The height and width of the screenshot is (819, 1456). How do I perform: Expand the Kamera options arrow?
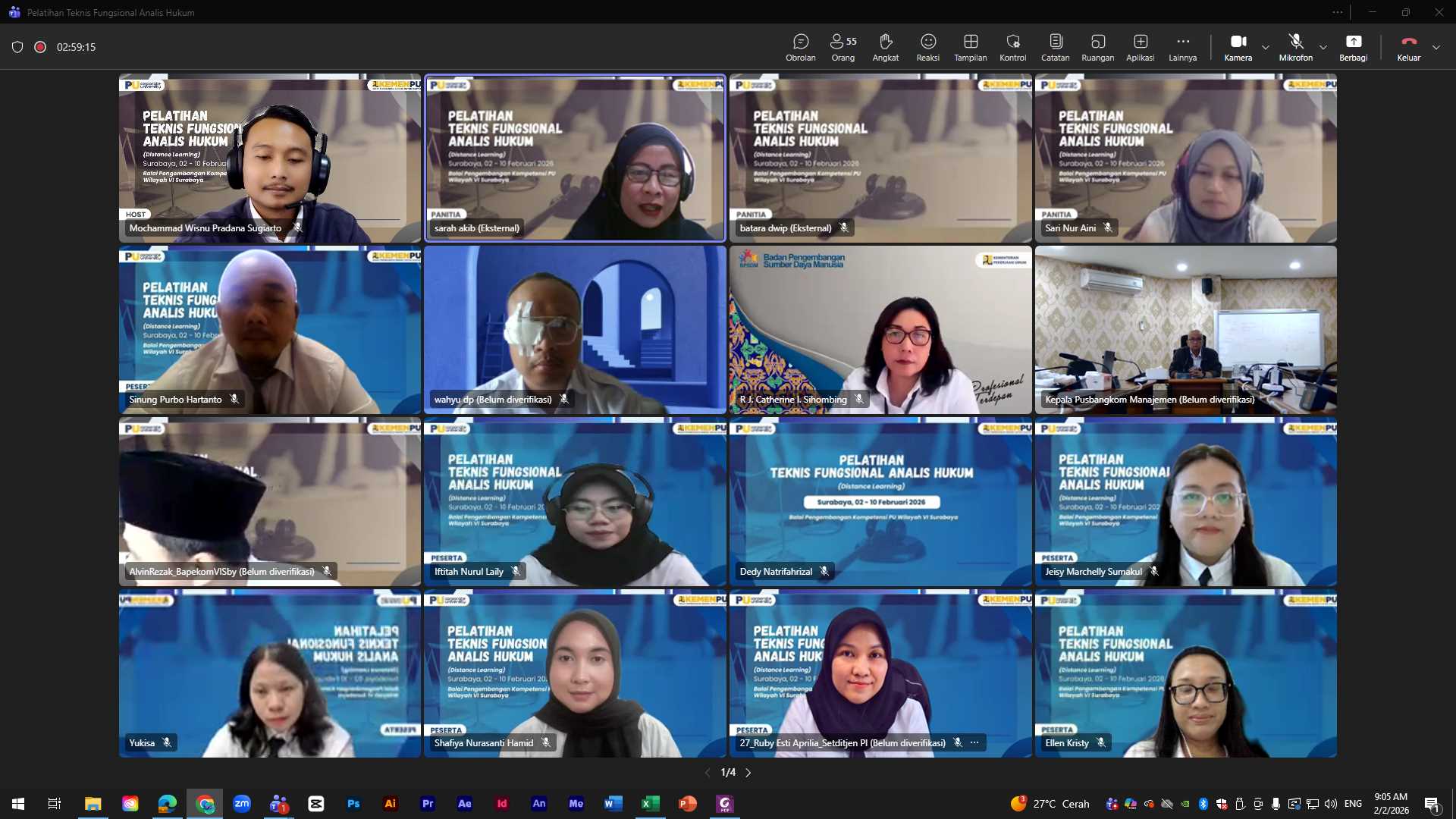pos(1266,47)
